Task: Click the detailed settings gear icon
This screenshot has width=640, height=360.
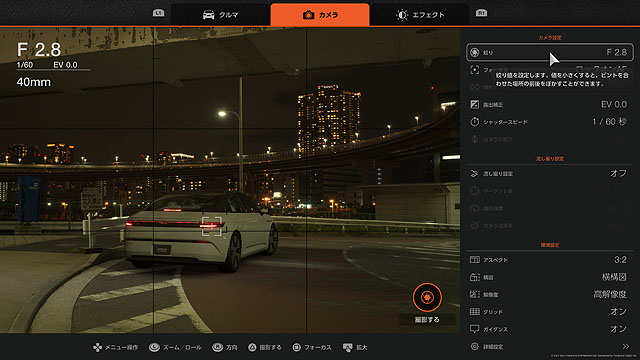Action: [x=474, y=347]
